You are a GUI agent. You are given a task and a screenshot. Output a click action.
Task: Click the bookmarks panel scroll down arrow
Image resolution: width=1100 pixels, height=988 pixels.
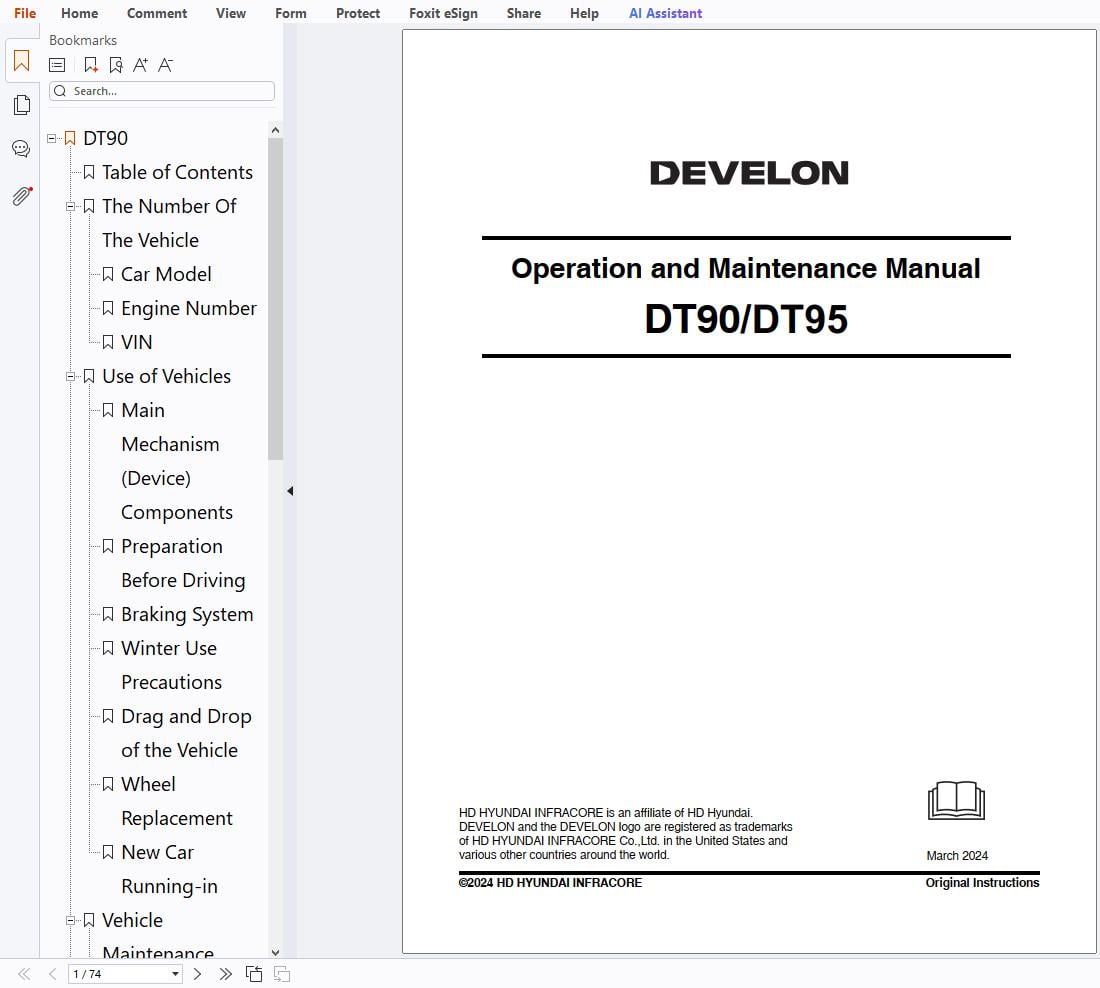pos(275,952)
